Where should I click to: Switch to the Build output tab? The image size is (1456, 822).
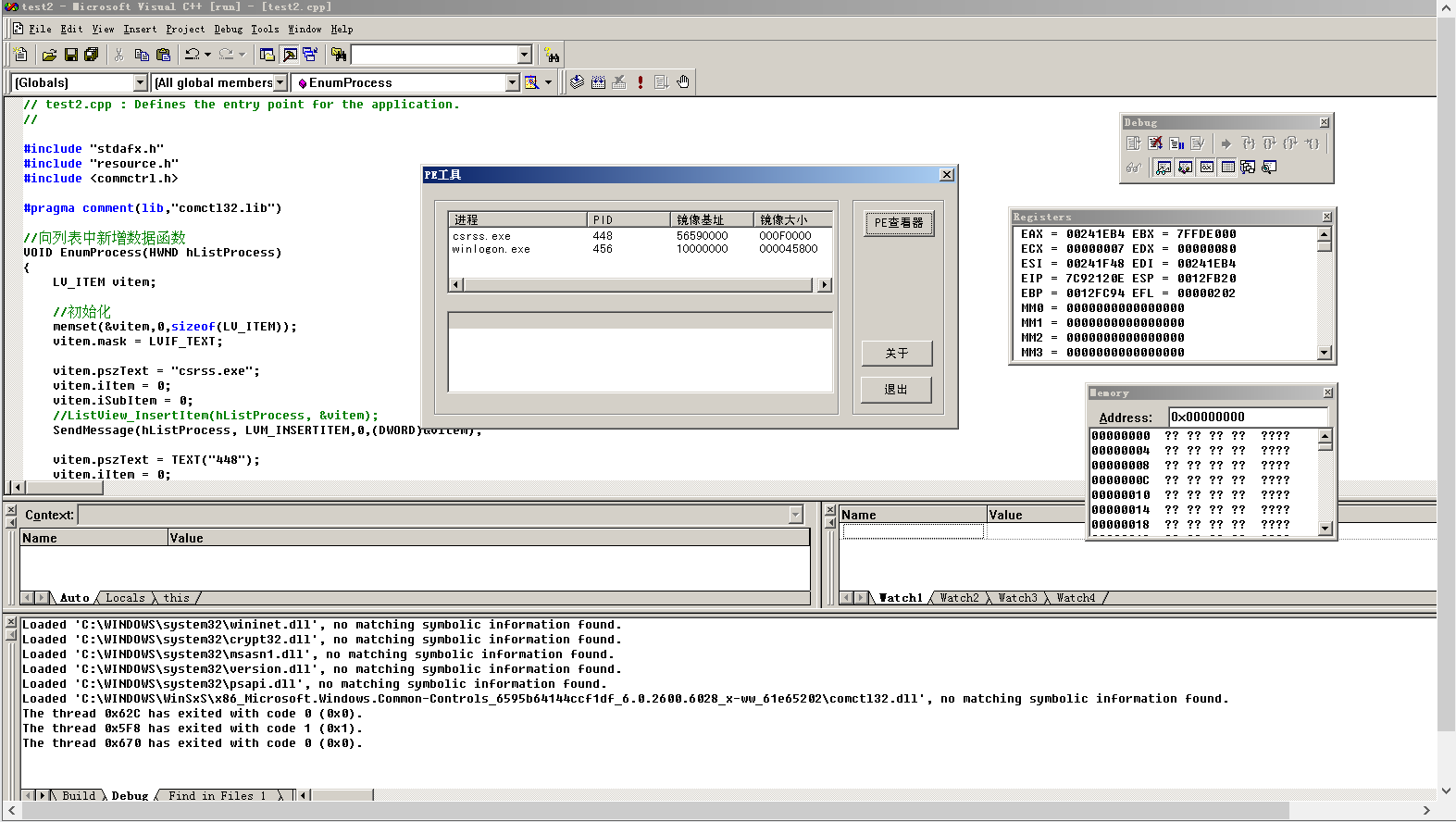pyautogui.click(x=79, y=795)
